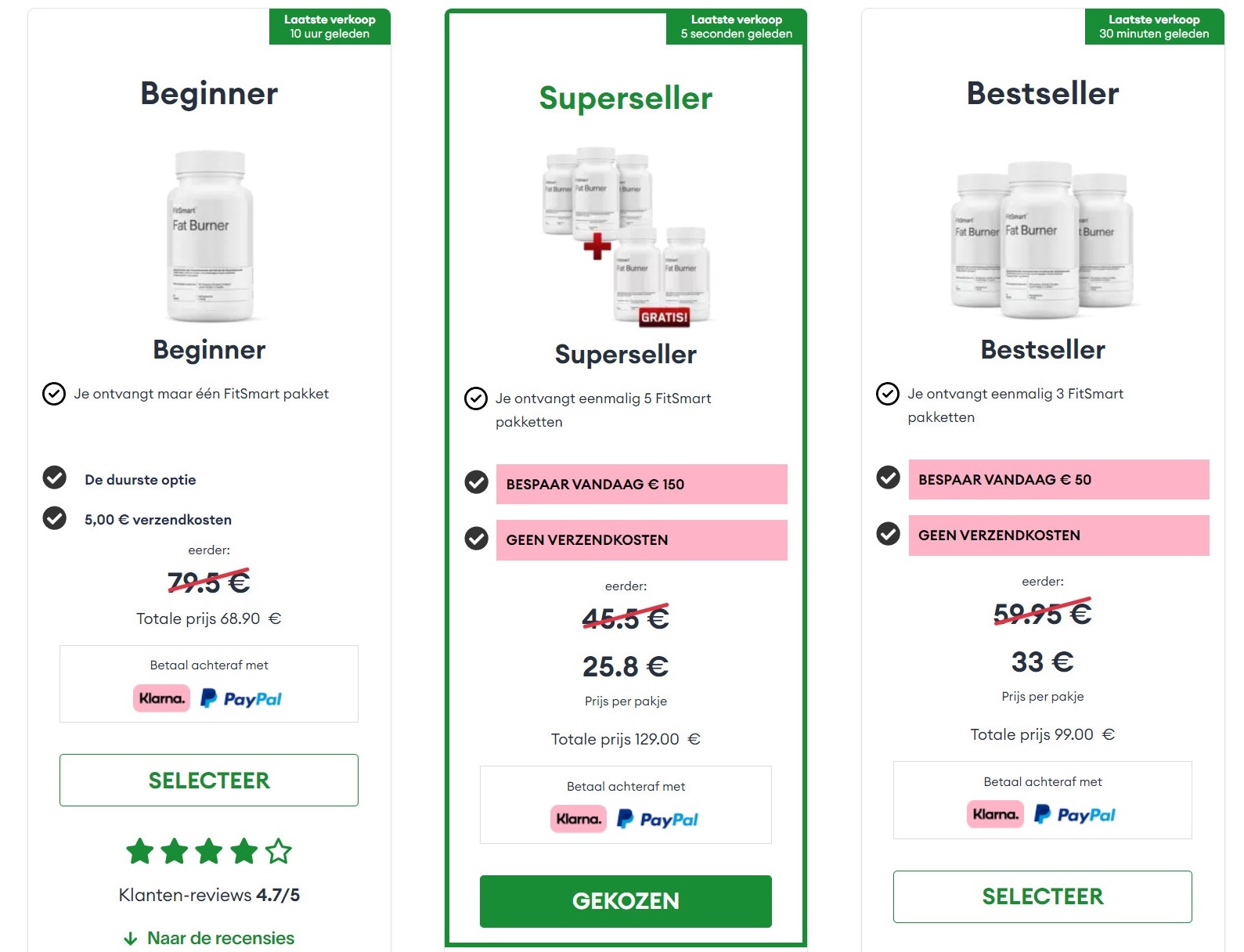Click the fifth unfilled review star

(277, 852)
